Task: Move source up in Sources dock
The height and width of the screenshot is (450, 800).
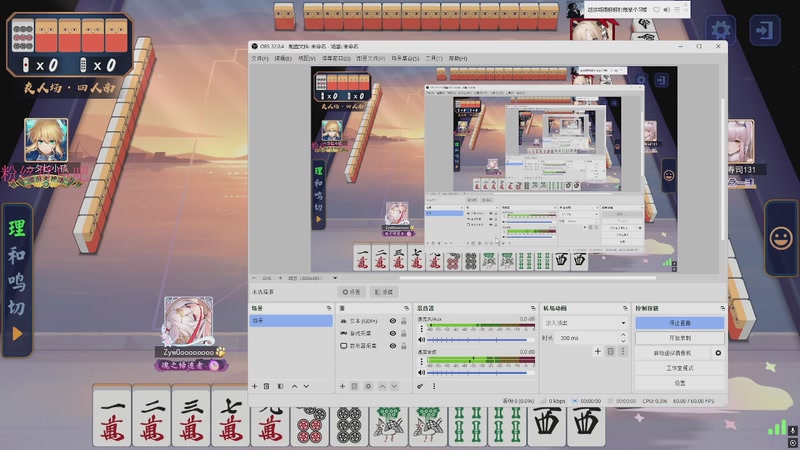Action: coord(382,386)
